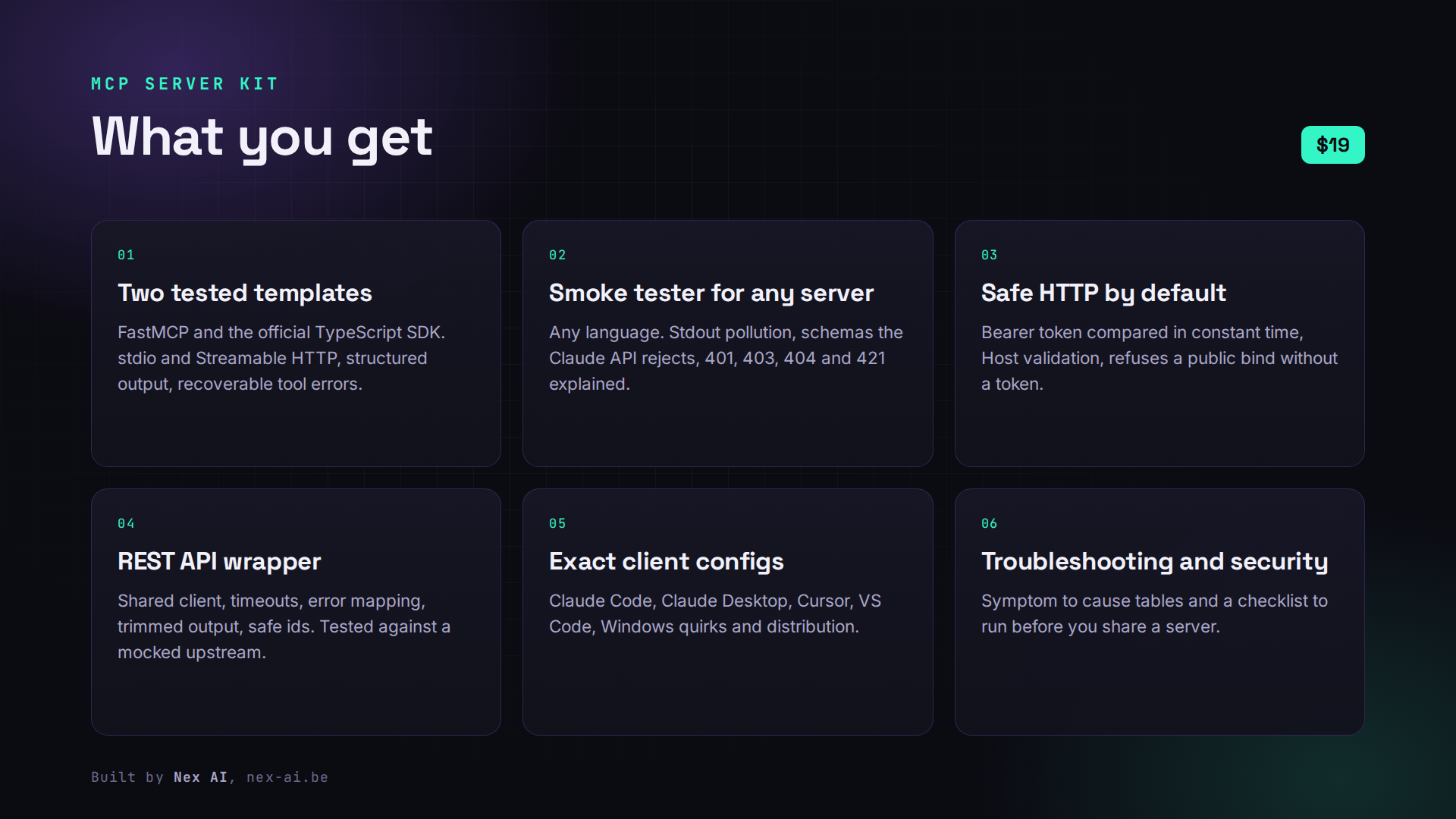This screenshot has height=819, width=1456.
Task: Click the 'Troubleshooting and security' title
Action: pyautogui.click(x=1154, y=561)
